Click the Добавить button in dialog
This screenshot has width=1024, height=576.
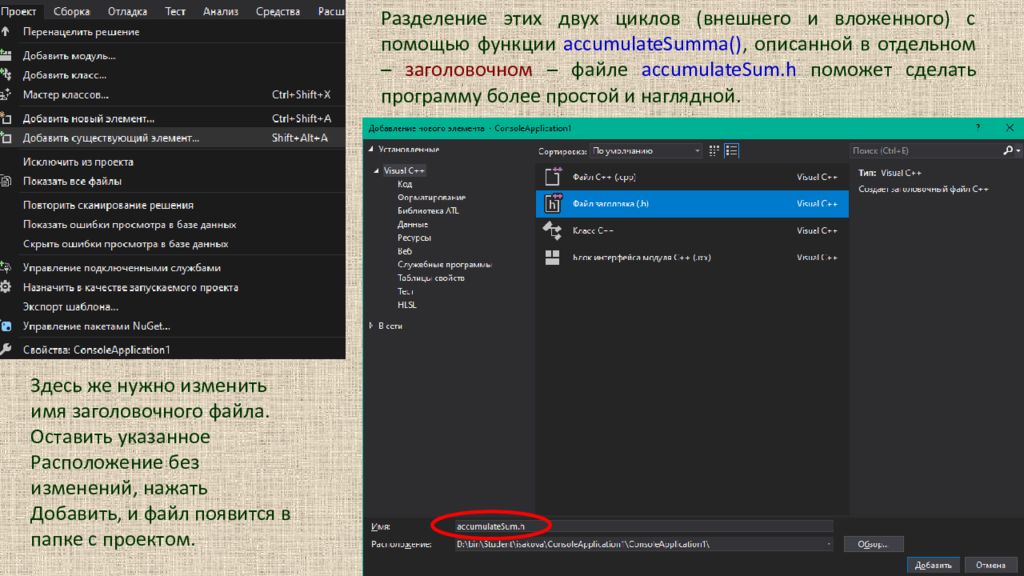click(x=933, y=566)
